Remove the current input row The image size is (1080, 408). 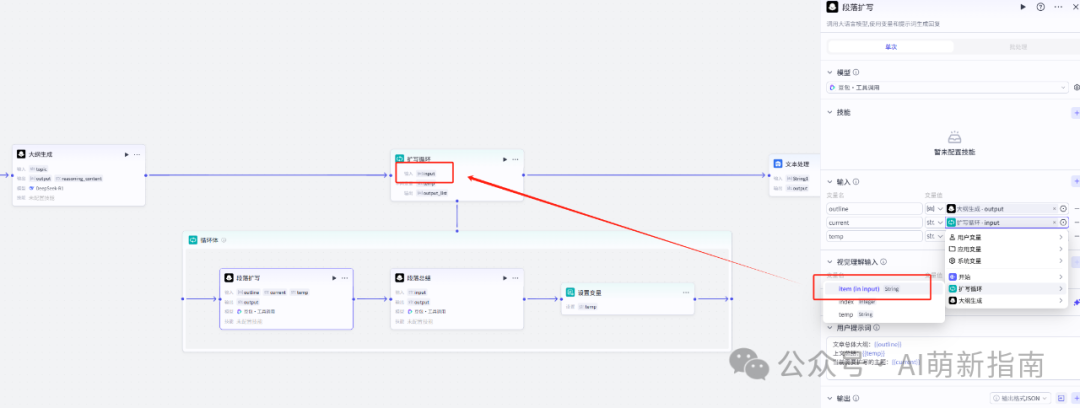coord(1077,223)
